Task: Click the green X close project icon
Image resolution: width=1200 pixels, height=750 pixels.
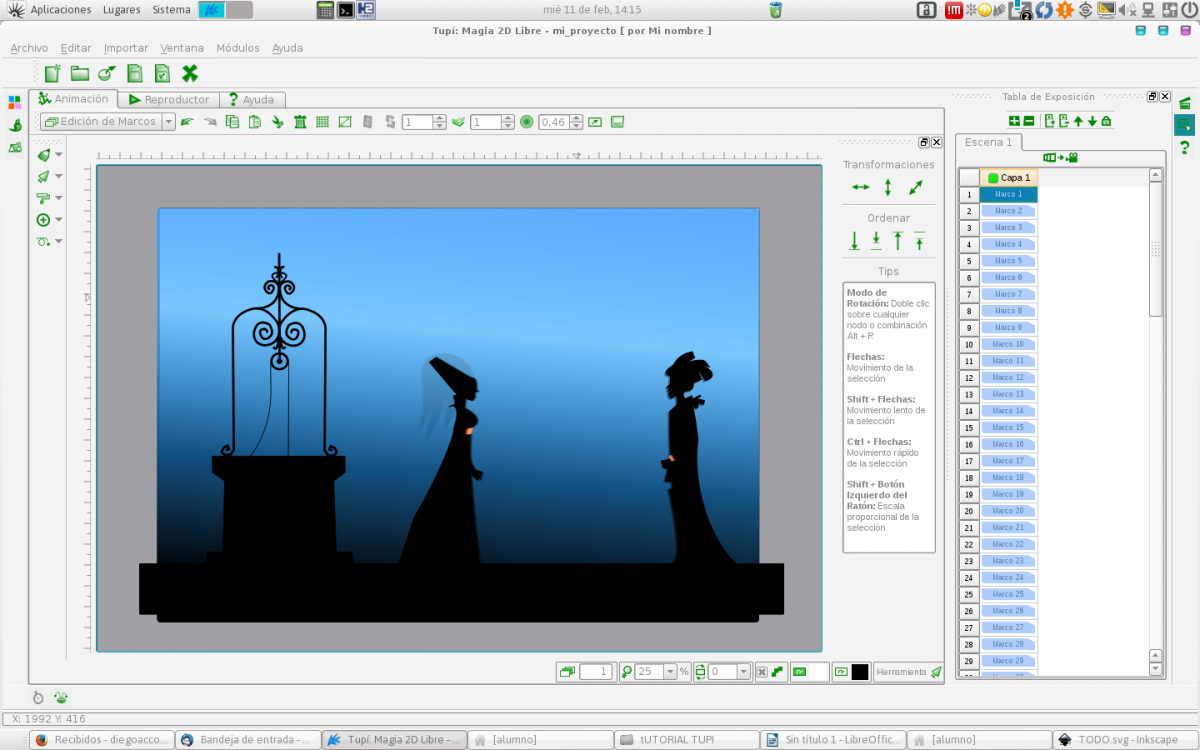Action: [x=189, y=73]
